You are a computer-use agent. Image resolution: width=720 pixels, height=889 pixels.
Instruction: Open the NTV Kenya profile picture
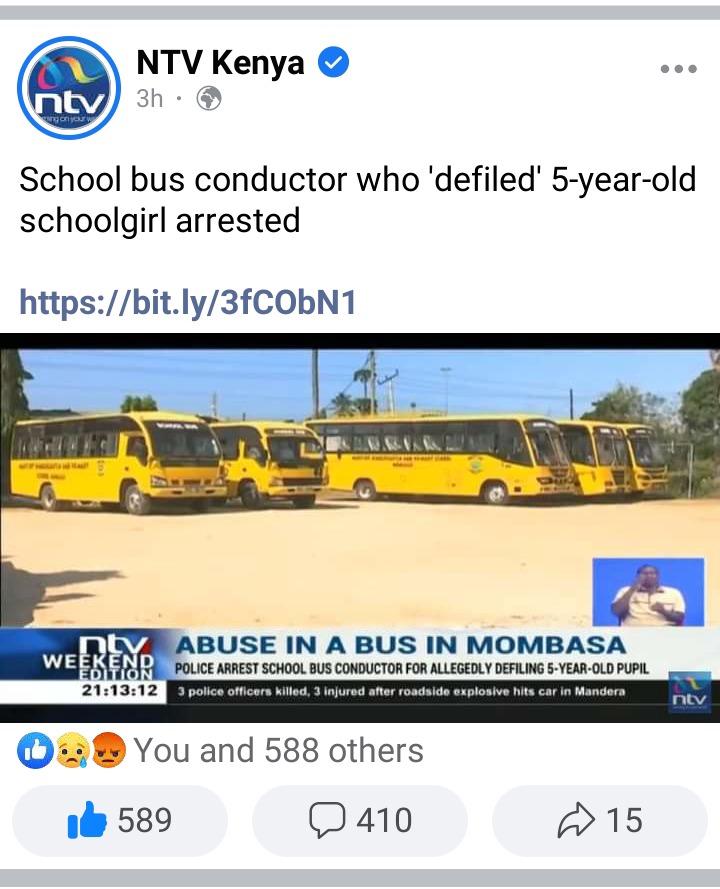coord(69,88)
